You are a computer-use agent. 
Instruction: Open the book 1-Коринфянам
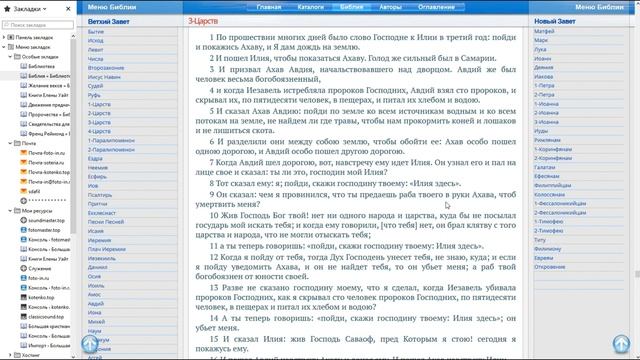click(553, 149)
